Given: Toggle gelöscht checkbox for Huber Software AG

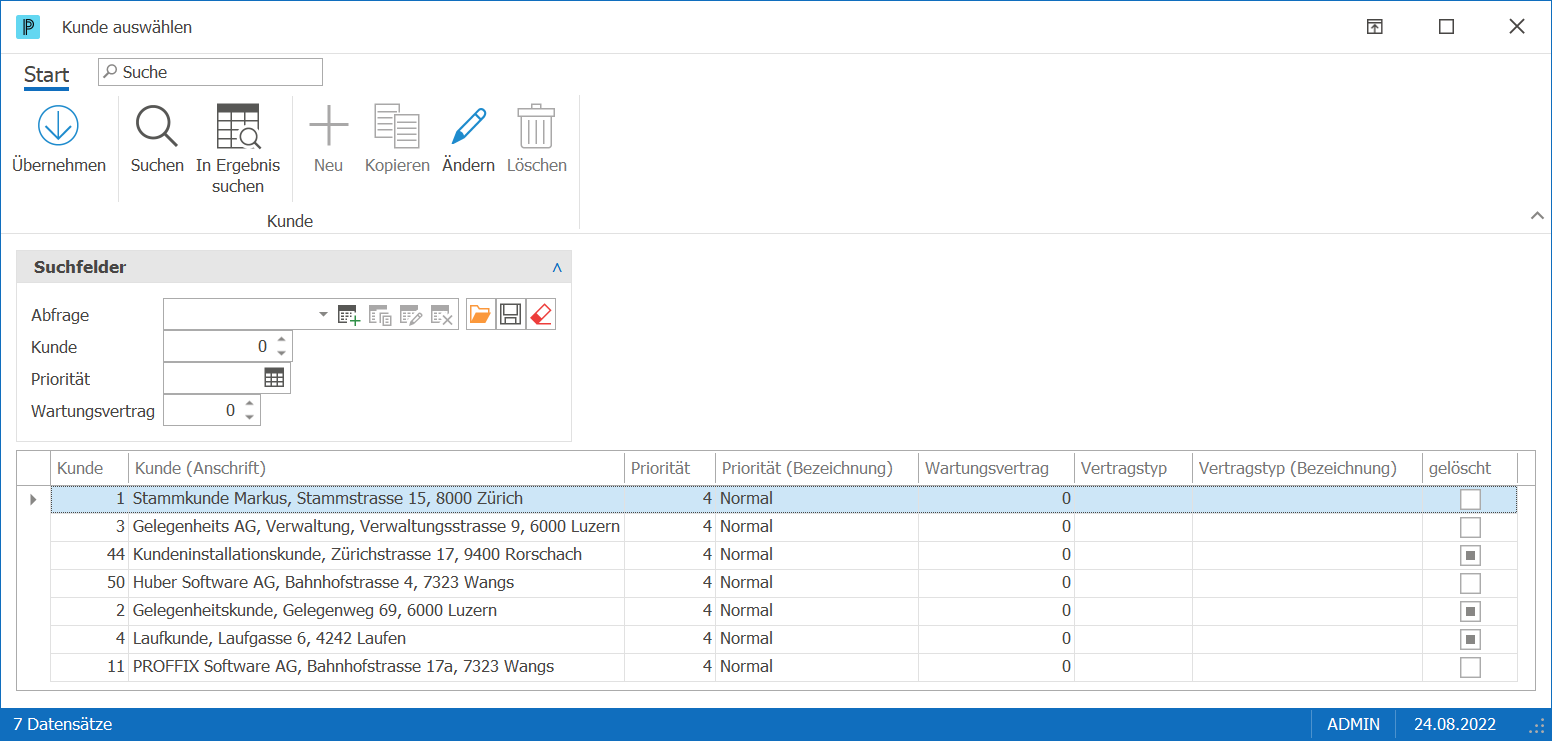Looking at the screenshot, I should 1470,583.
